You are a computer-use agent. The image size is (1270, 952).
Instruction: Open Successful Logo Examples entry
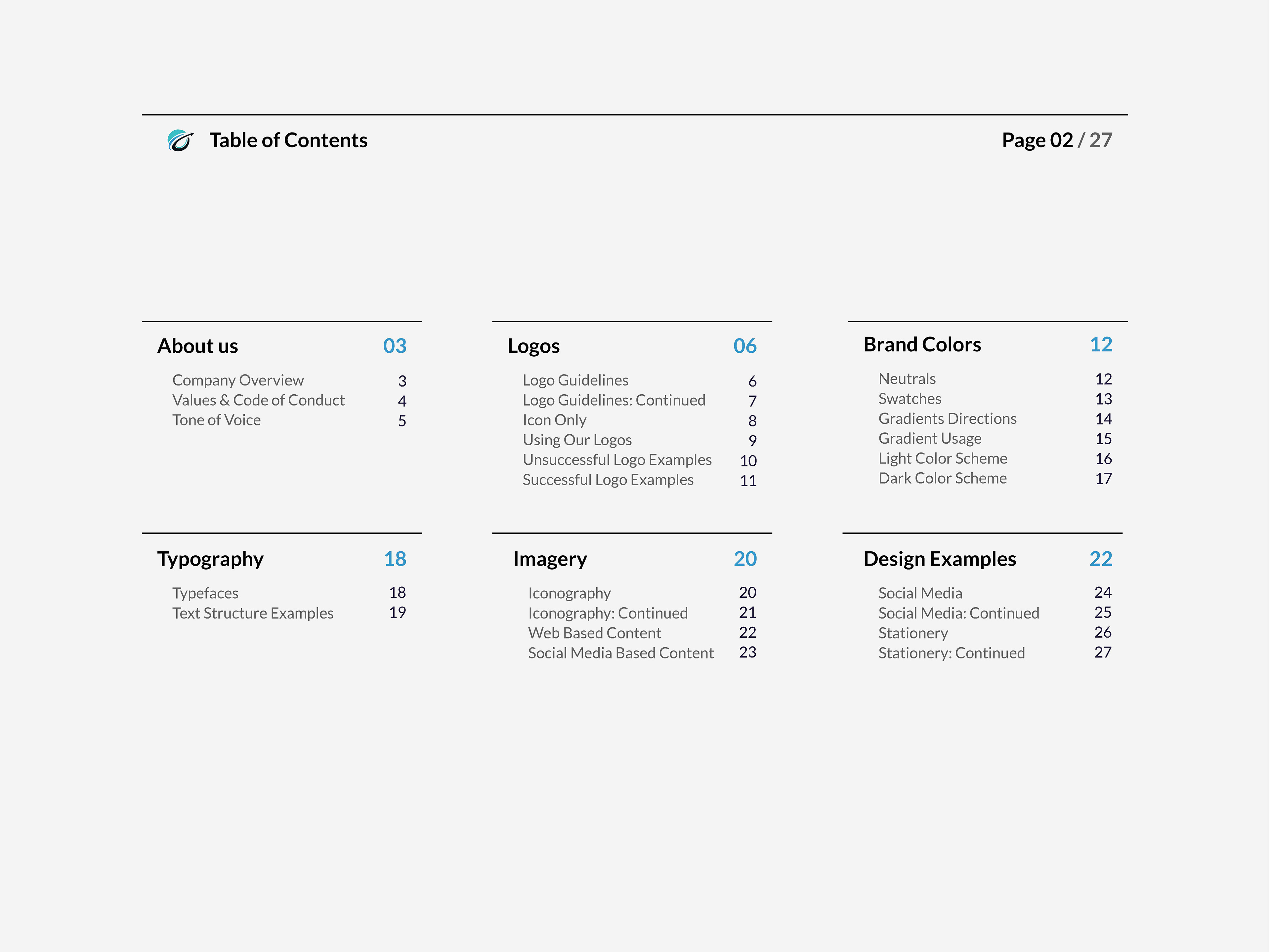(608, 480)
